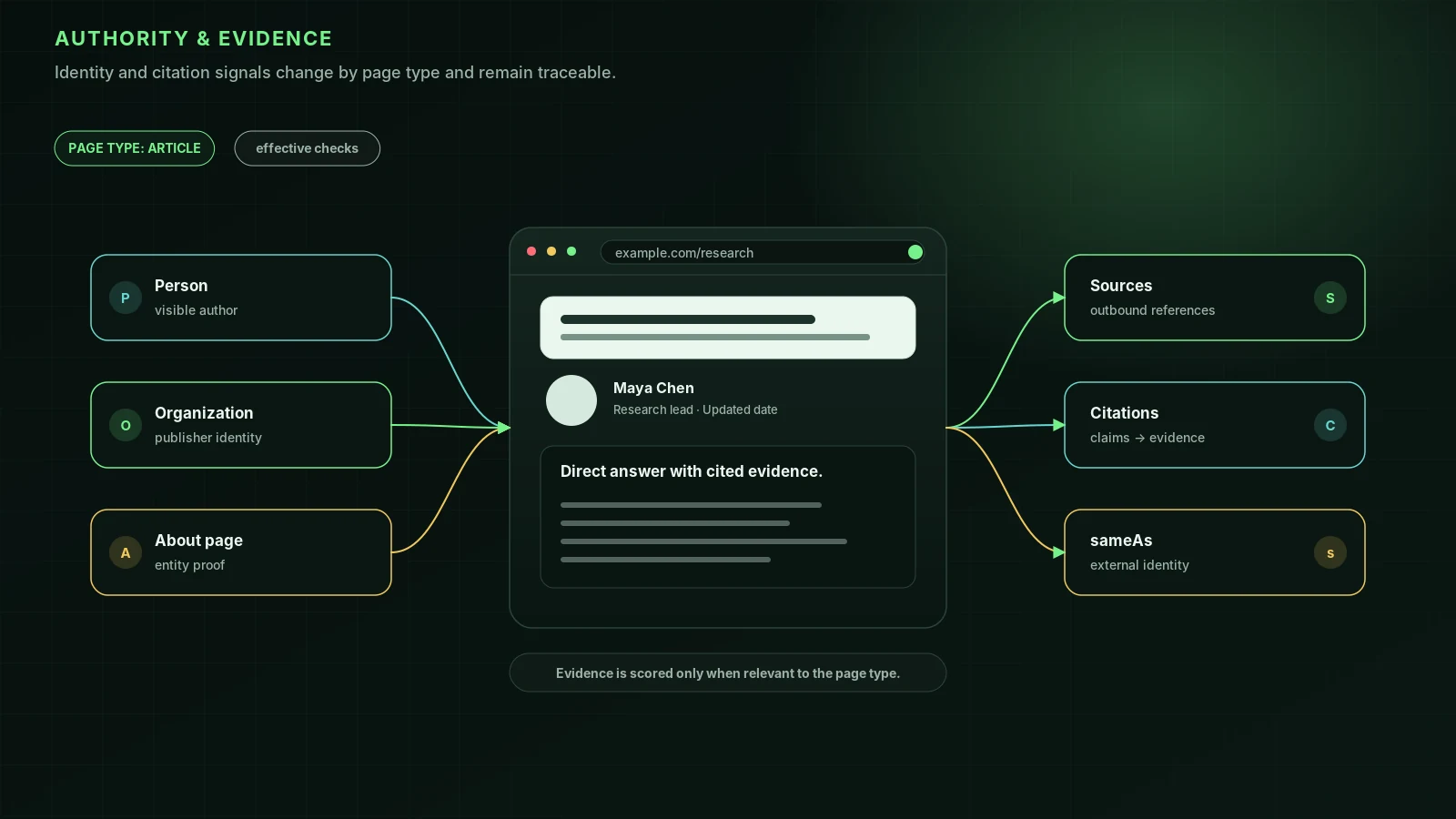Click the AUTHORITY & EVIDENCE title

(193, 38)
